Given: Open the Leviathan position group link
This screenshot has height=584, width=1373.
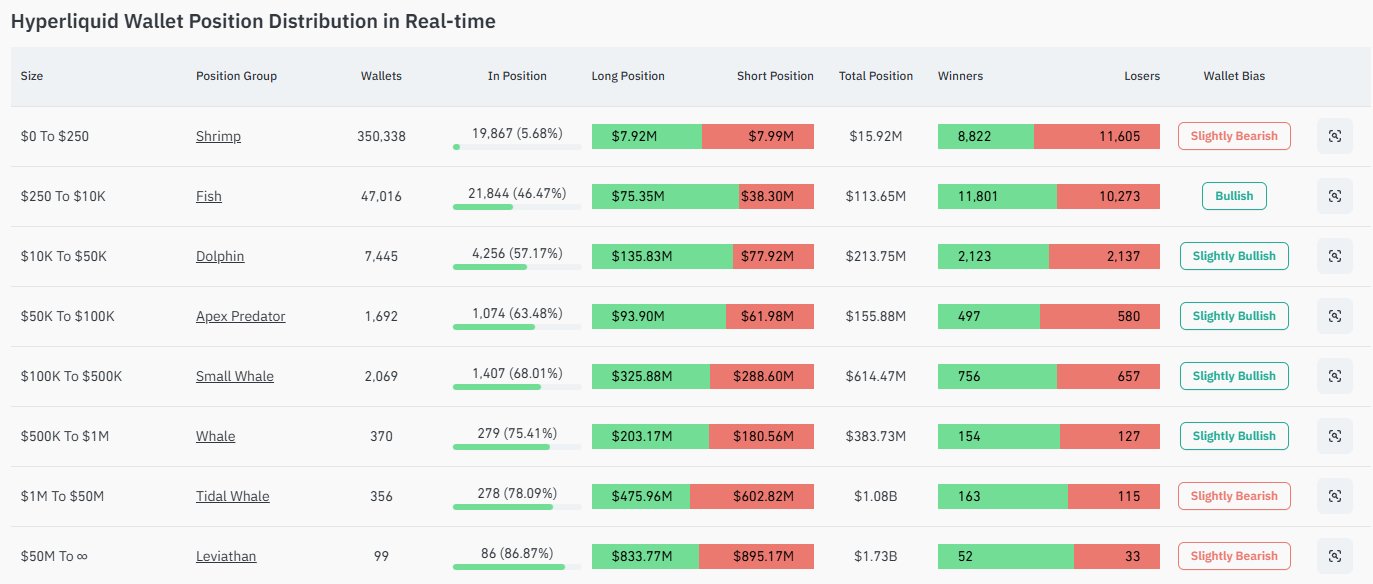Looking at the screenshot, I should coord(226,556).
